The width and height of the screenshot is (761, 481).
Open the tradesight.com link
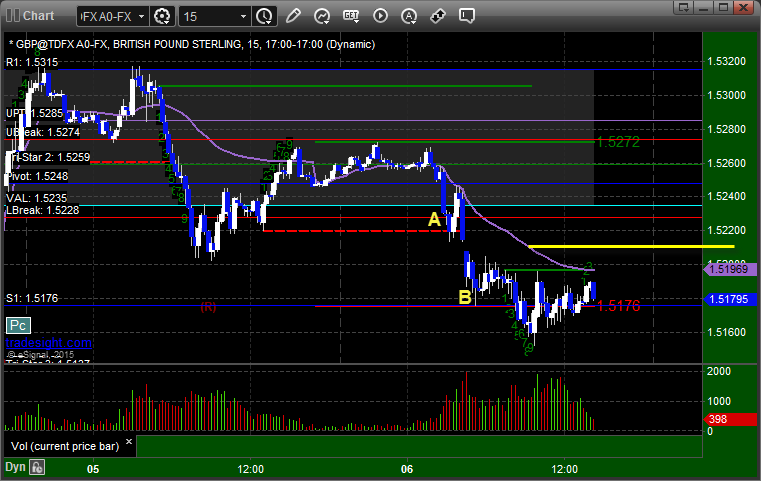tap(48, 343)
